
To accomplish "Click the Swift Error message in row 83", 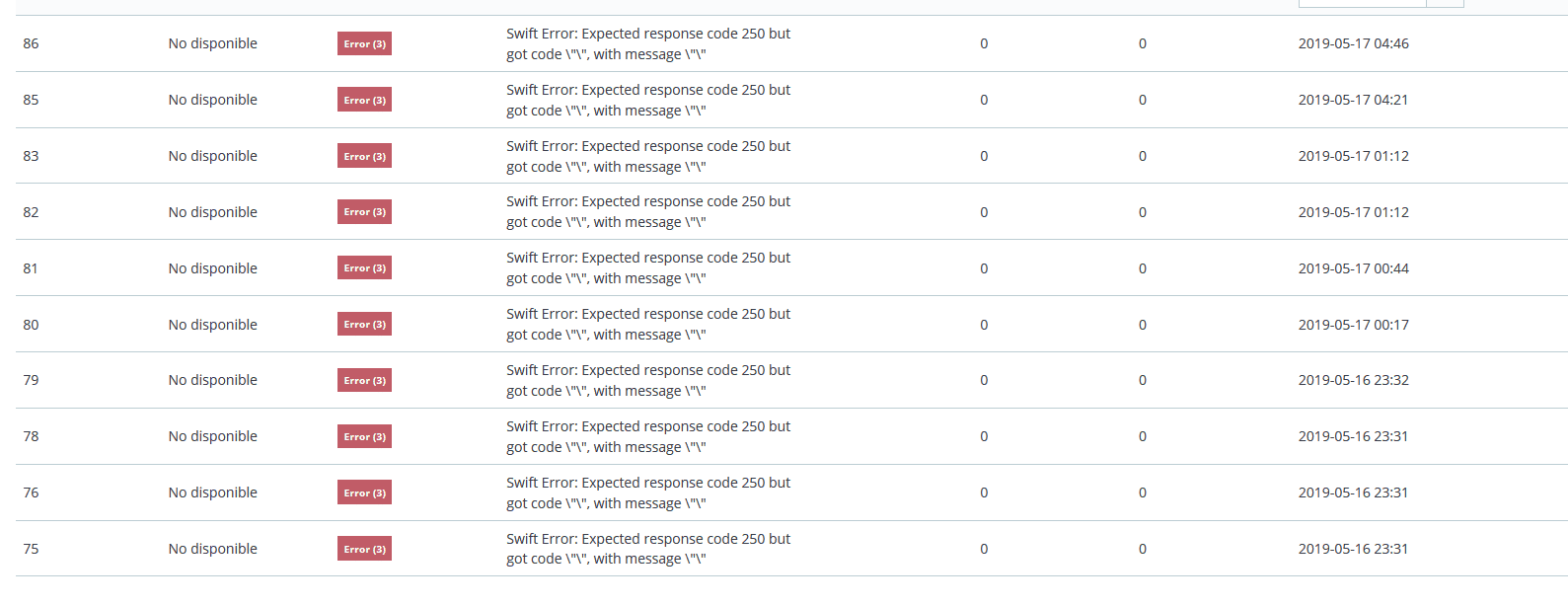I will click(648, 156).
